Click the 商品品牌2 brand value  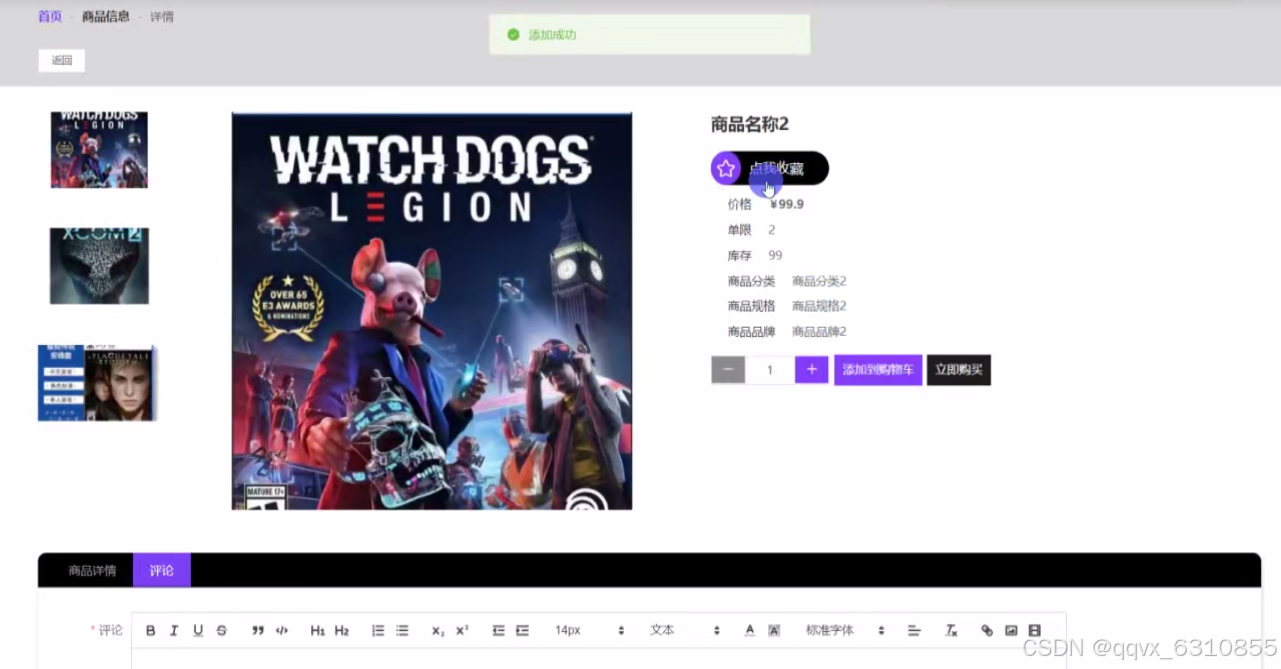point(819,331)
